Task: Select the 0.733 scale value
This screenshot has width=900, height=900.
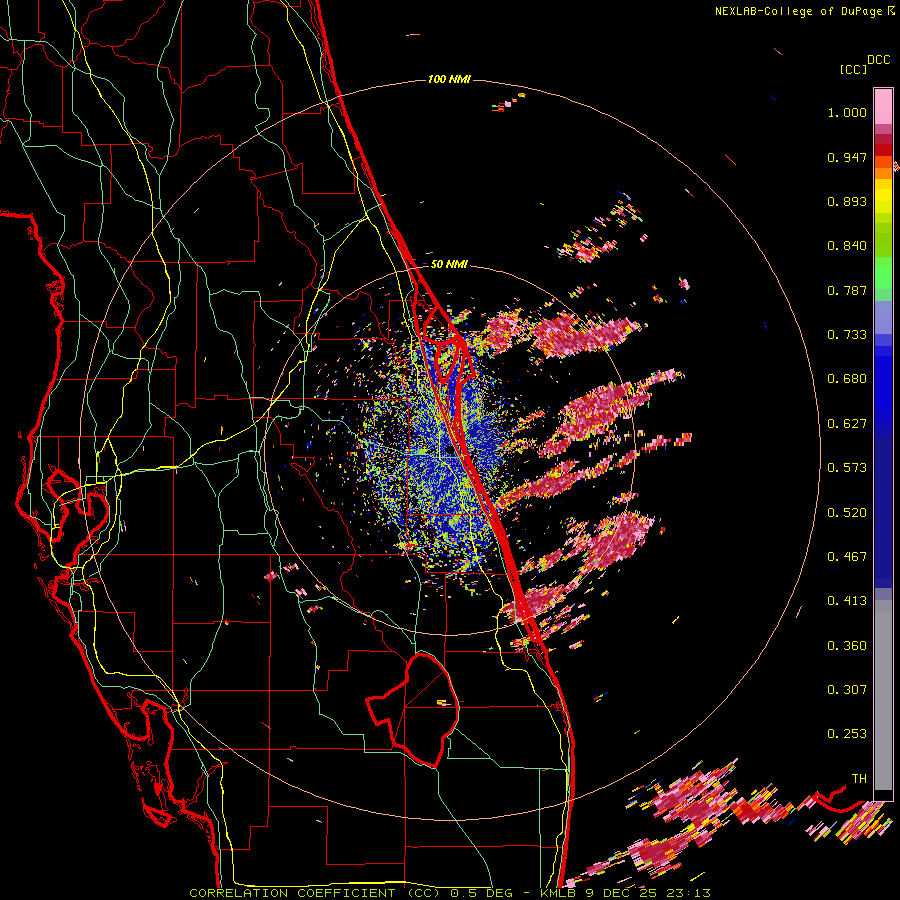Action: tap(847, 335)
